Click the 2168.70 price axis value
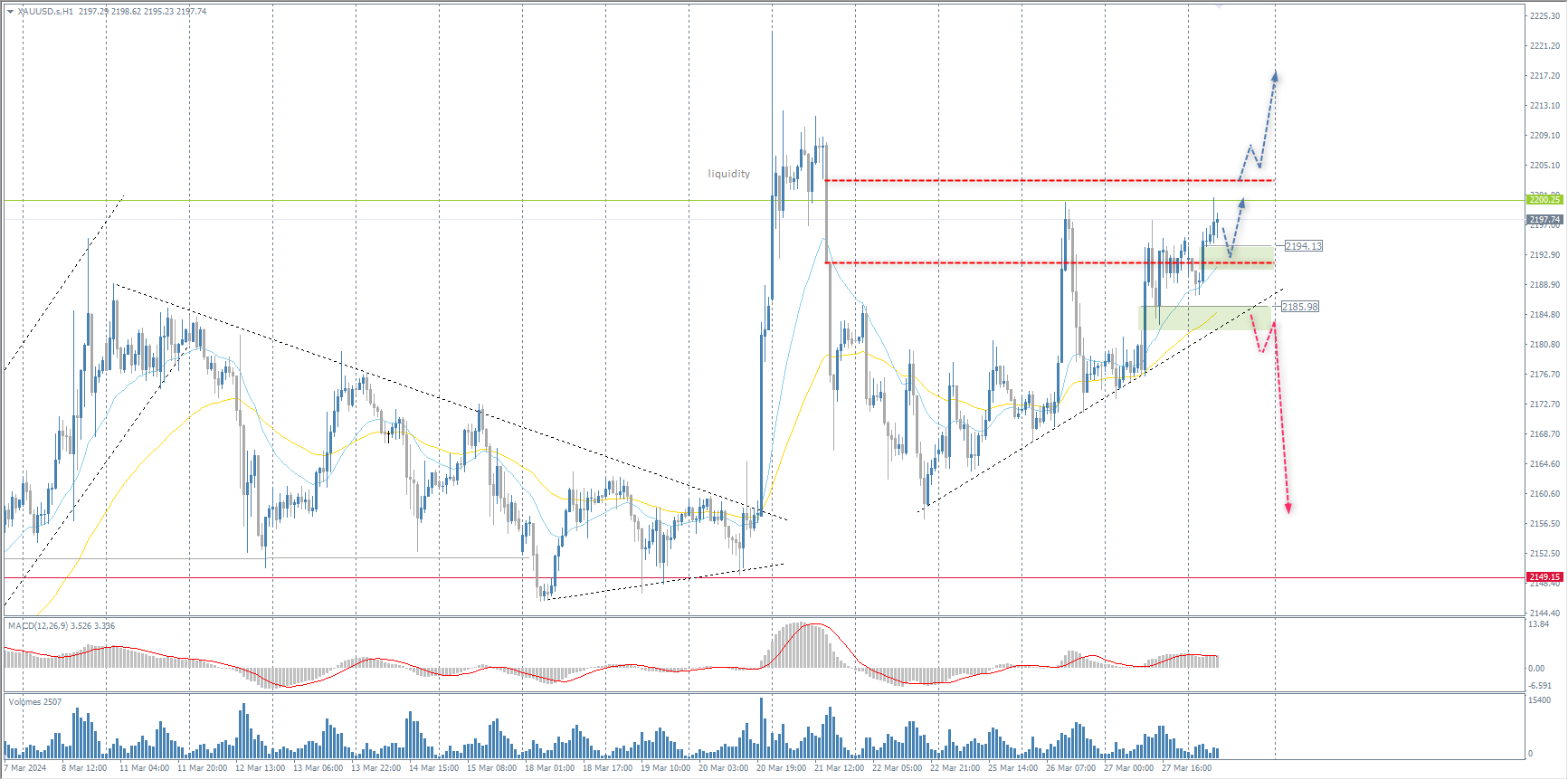The image size is (1568, 780). click(1544, 434)
